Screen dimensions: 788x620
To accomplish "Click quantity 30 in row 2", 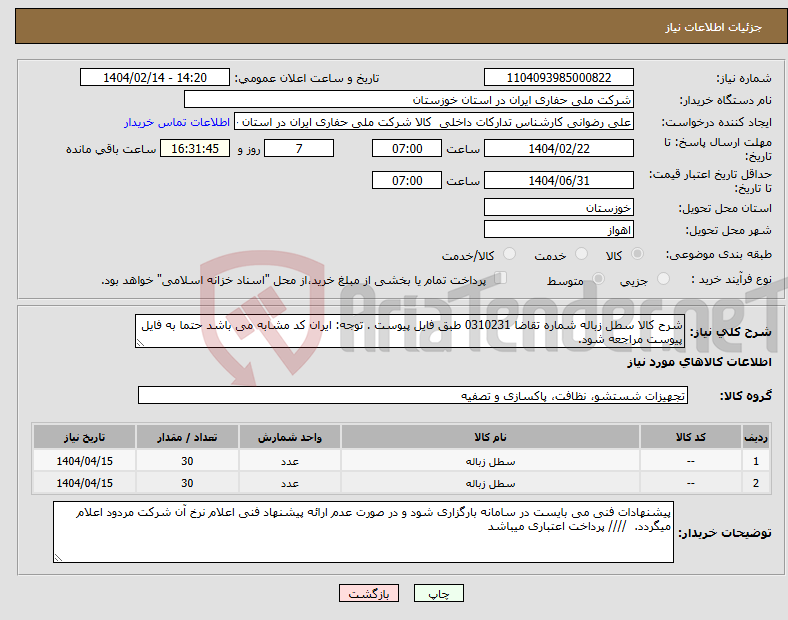I will (x=187, y=483).
